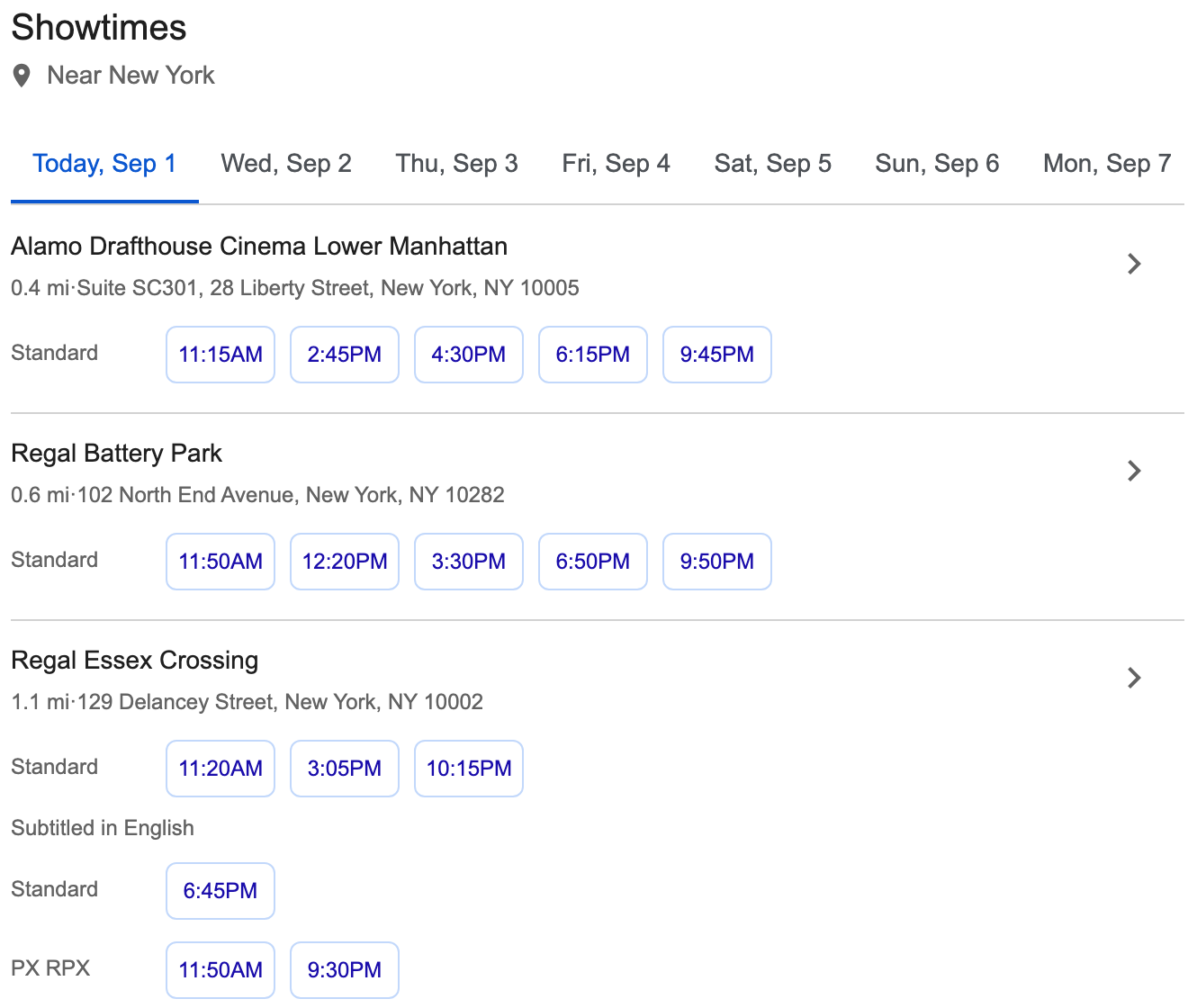Select the 4:30PM showtime
Screen dimensions: 1188x1008
pyautogui.click(x=469, y=355)
